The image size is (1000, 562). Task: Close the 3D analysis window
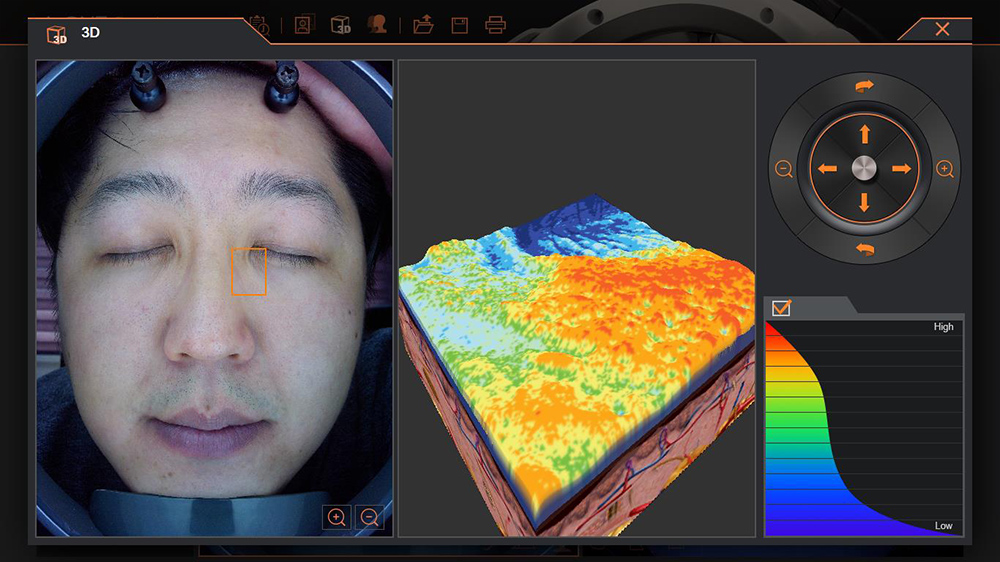[942, 29]
